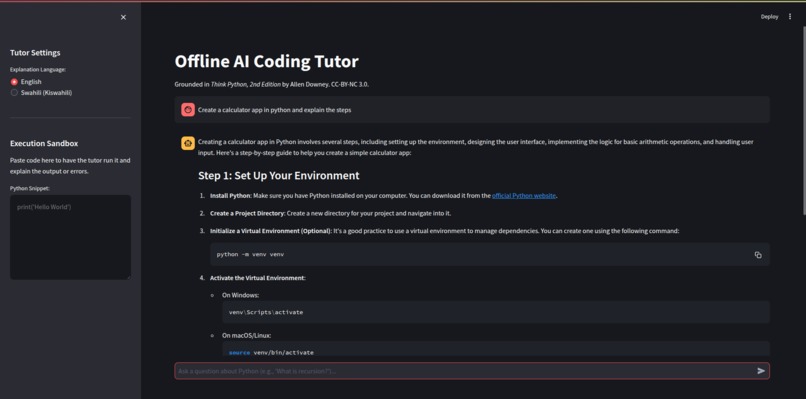806x399 pixels.
Task: Open the three-dot main menu
Action: pyautogui.click(x=790, y=16)
